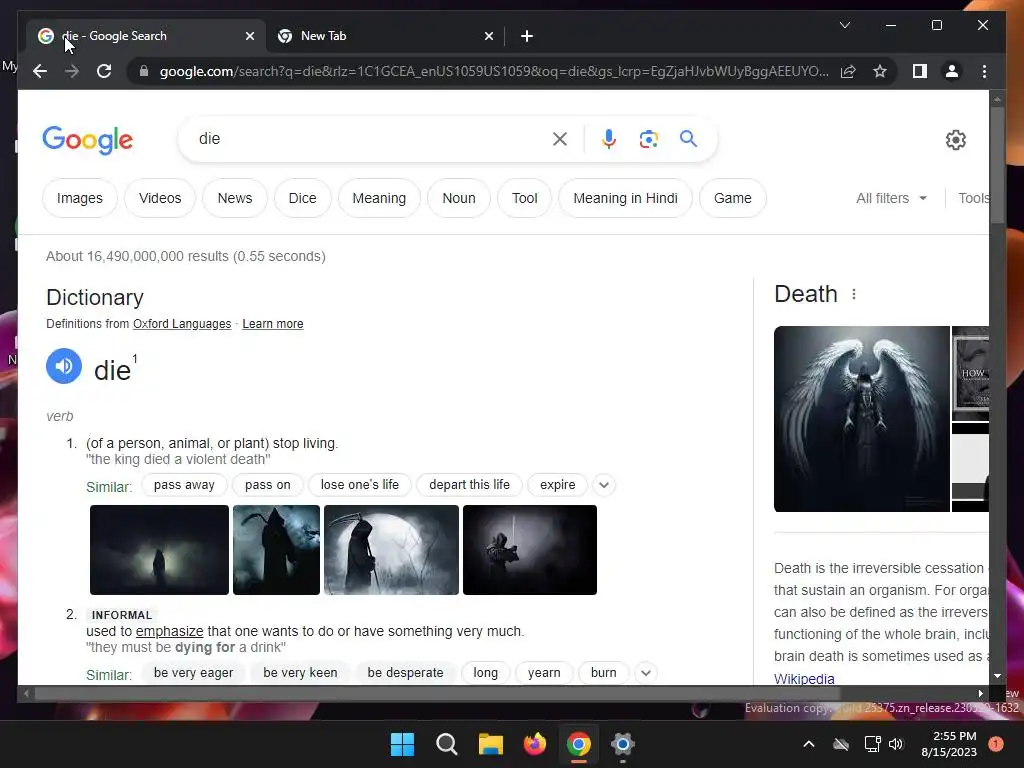Open the Learn more link
This screenshot has width=1024, height=768.
272,324
